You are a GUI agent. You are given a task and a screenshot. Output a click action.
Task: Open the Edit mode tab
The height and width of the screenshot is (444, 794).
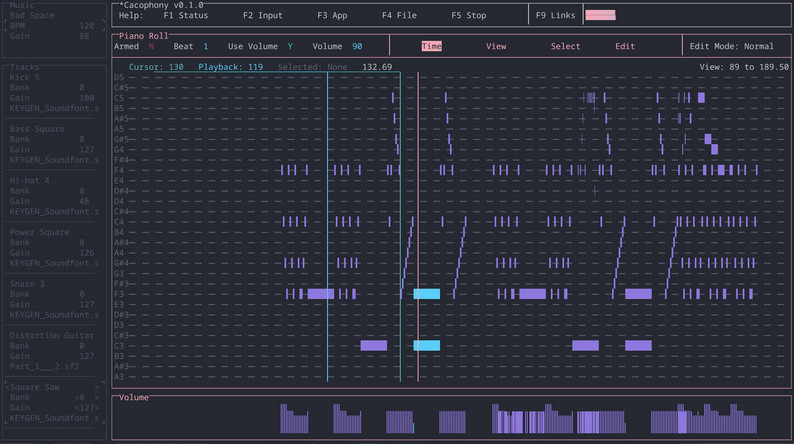click(625, 47)
